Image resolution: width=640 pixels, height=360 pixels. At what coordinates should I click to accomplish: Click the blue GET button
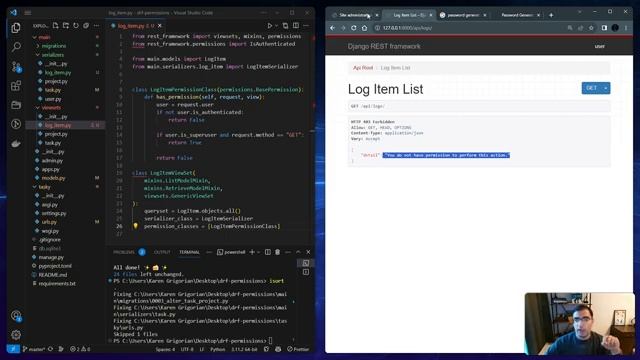(591, 88)
